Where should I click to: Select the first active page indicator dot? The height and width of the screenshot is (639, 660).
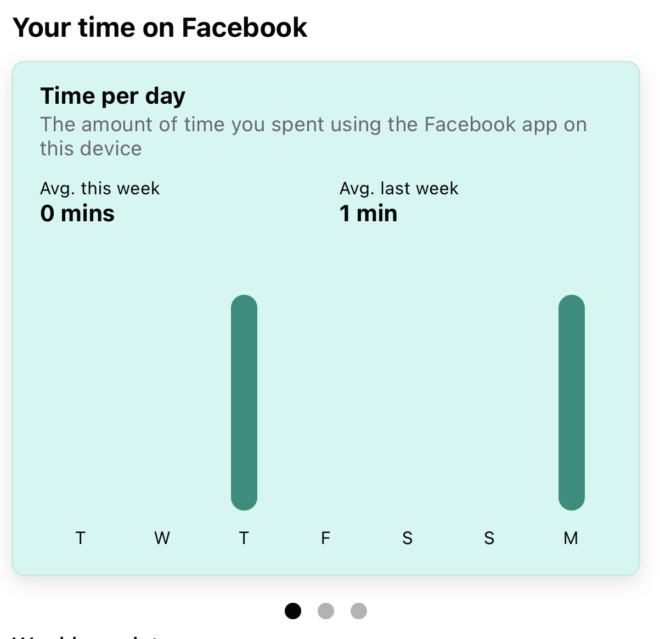point(293,611)
